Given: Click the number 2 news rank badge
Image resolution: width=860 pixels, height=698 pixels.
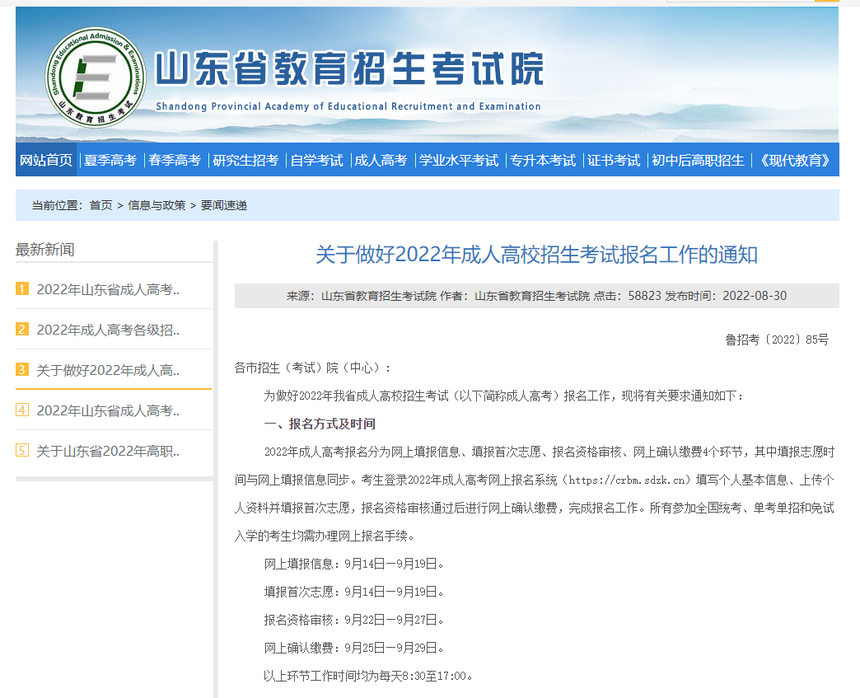Looking at the screenshot, I should (22, 329).
